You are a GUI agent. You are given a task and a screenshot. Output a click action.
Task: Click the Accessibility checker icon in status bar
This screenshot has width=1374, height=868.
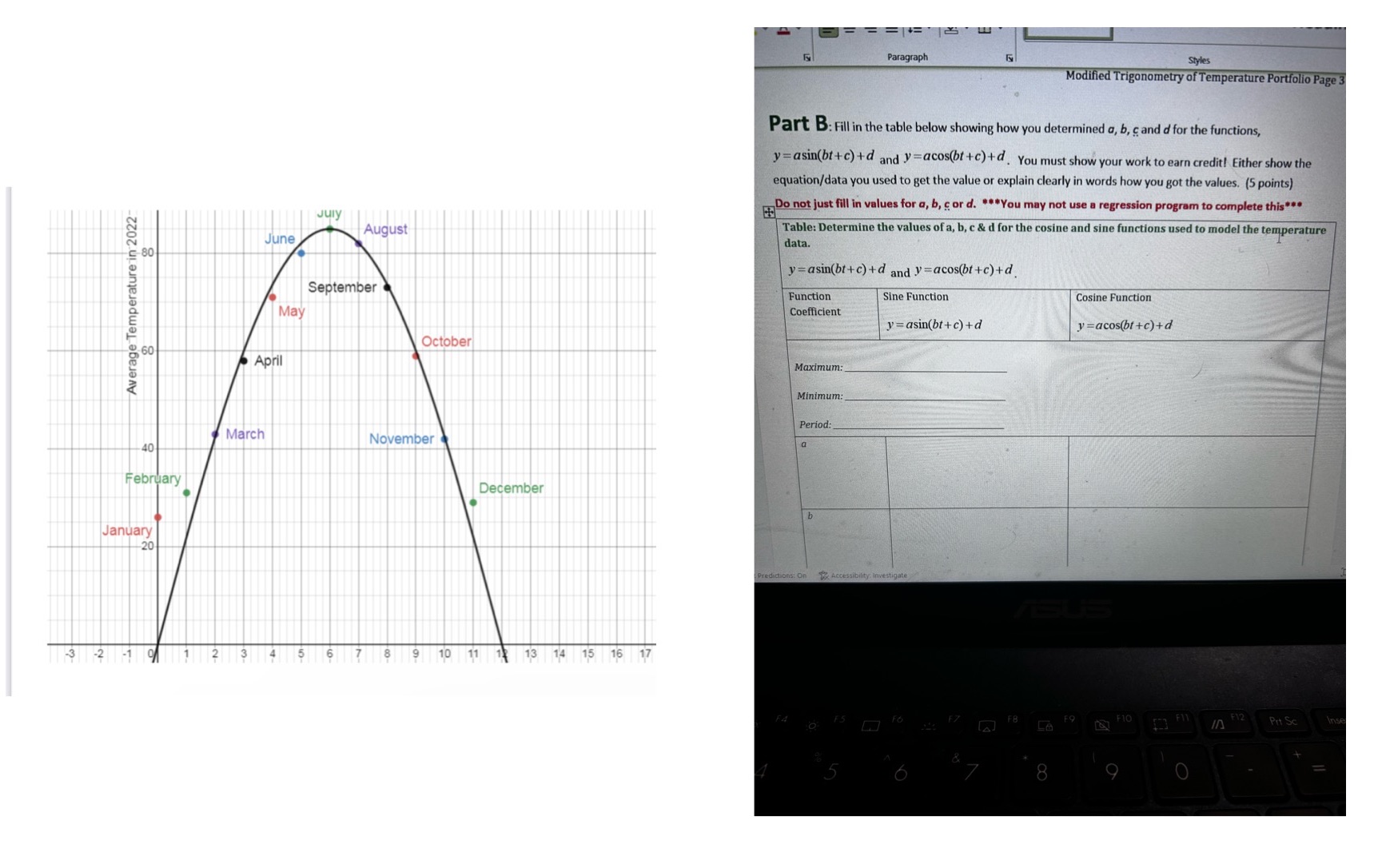[823, 575]
